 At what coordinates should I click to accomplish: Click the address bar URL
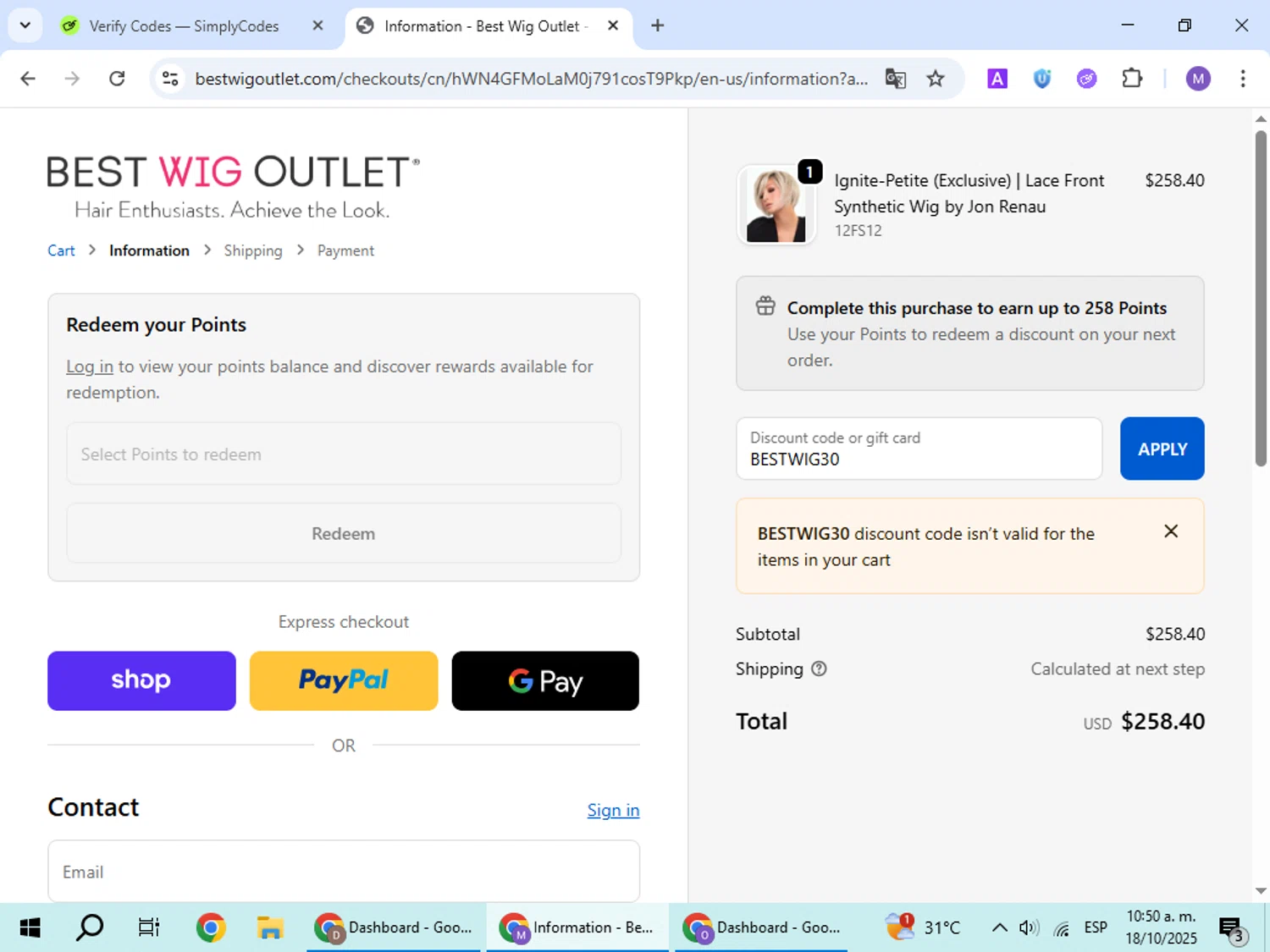tap(531, 79)
